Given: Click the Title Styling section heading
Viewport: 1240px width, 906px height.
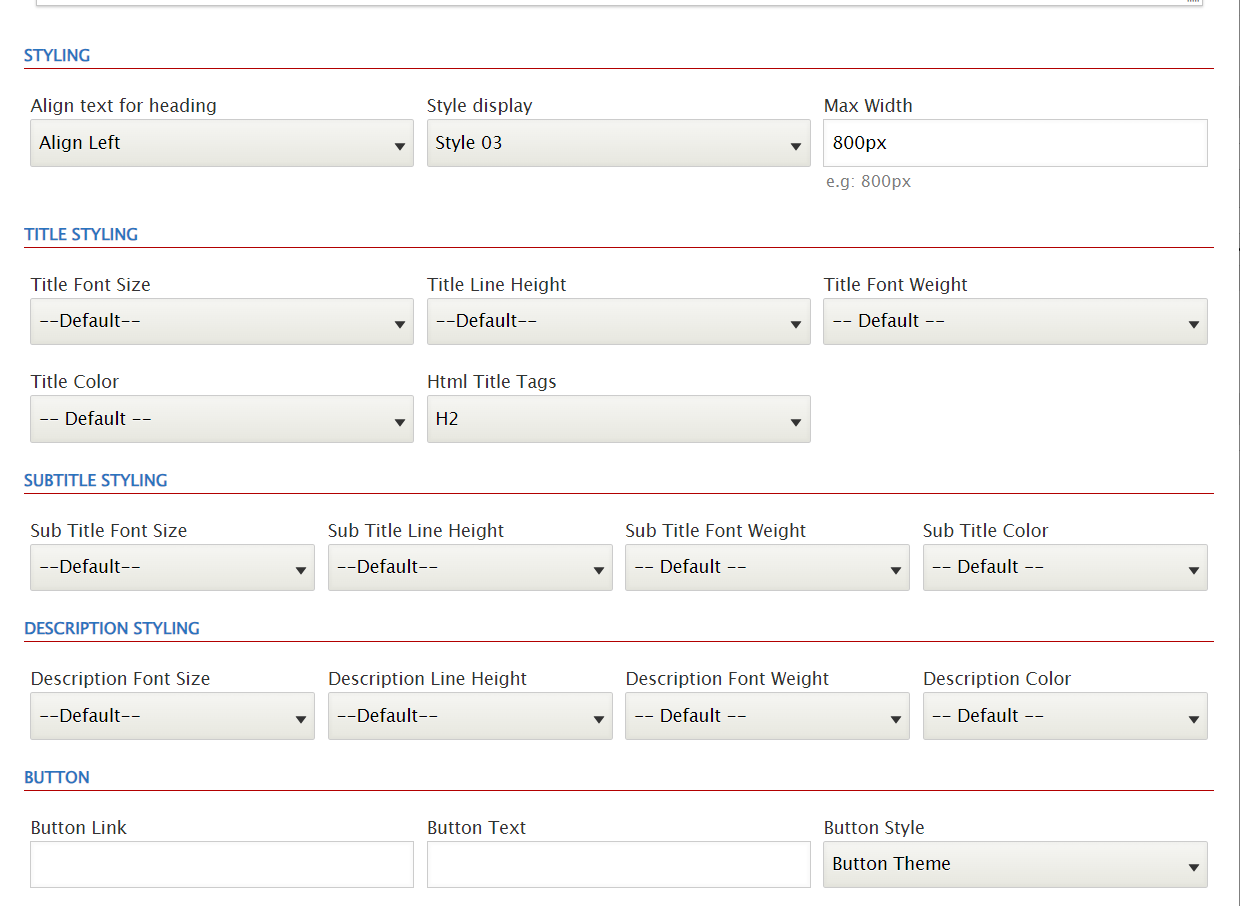Looking at the screenshot, I should 81,235.
